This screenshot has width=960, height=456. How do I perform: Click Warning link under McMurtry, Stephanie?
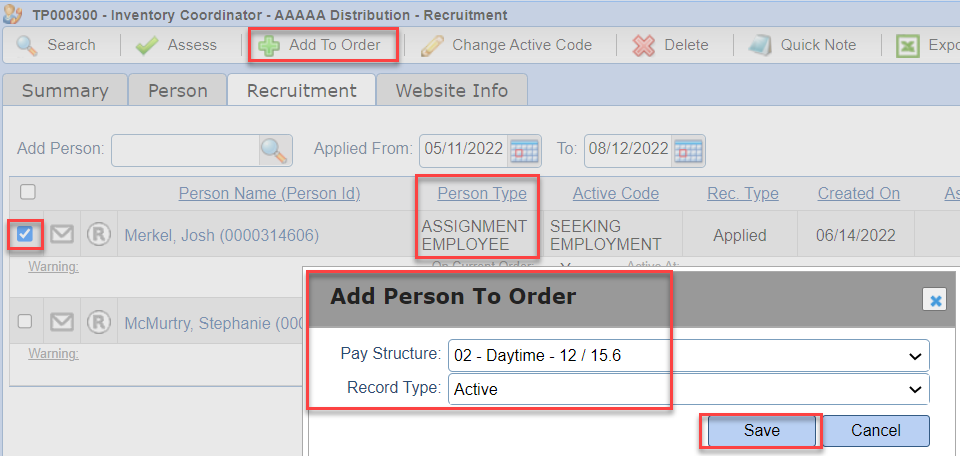53,354
